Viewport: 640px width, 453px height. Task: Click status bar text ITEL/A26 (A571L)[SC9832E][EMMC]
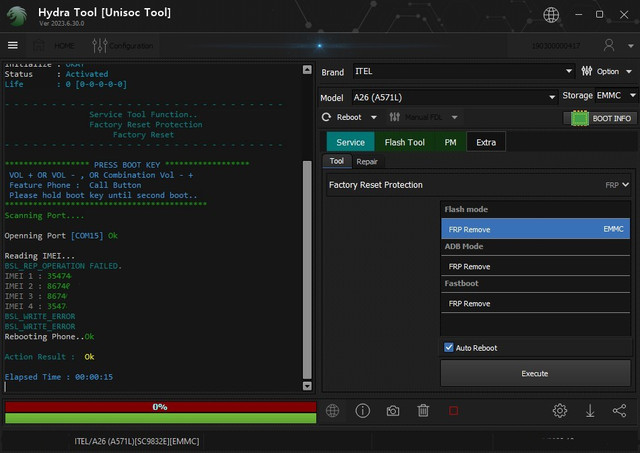[x=137, y=441]
